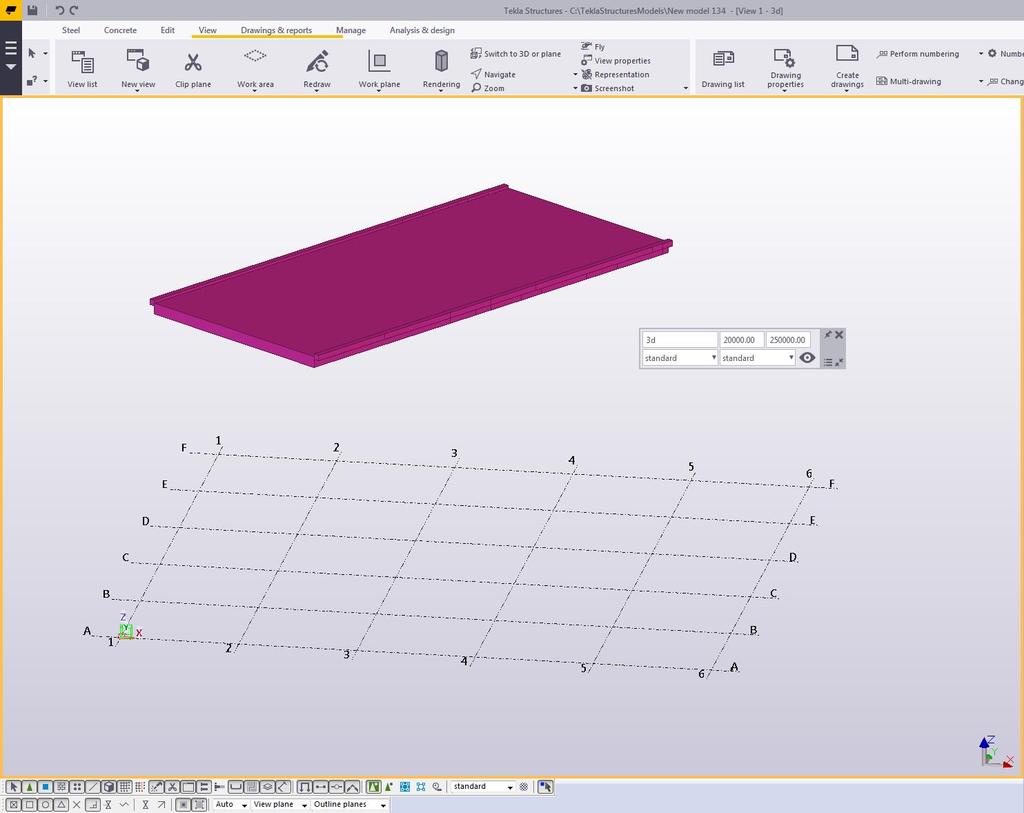Click Switch to 3D or plane
The image size is (1024, 813).
tap(515, 54)
